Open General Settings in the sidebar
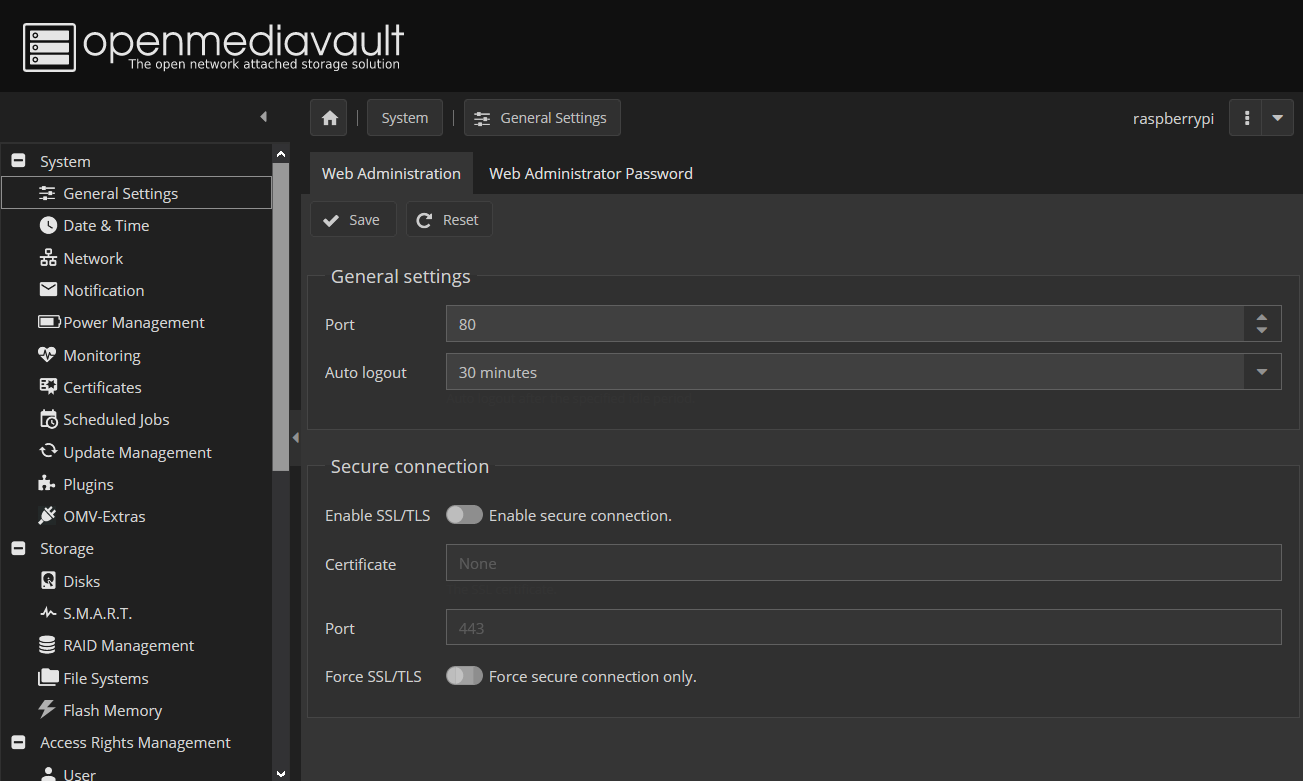The width and height of the screenshot is (1303, 781). tap(136, 193)
